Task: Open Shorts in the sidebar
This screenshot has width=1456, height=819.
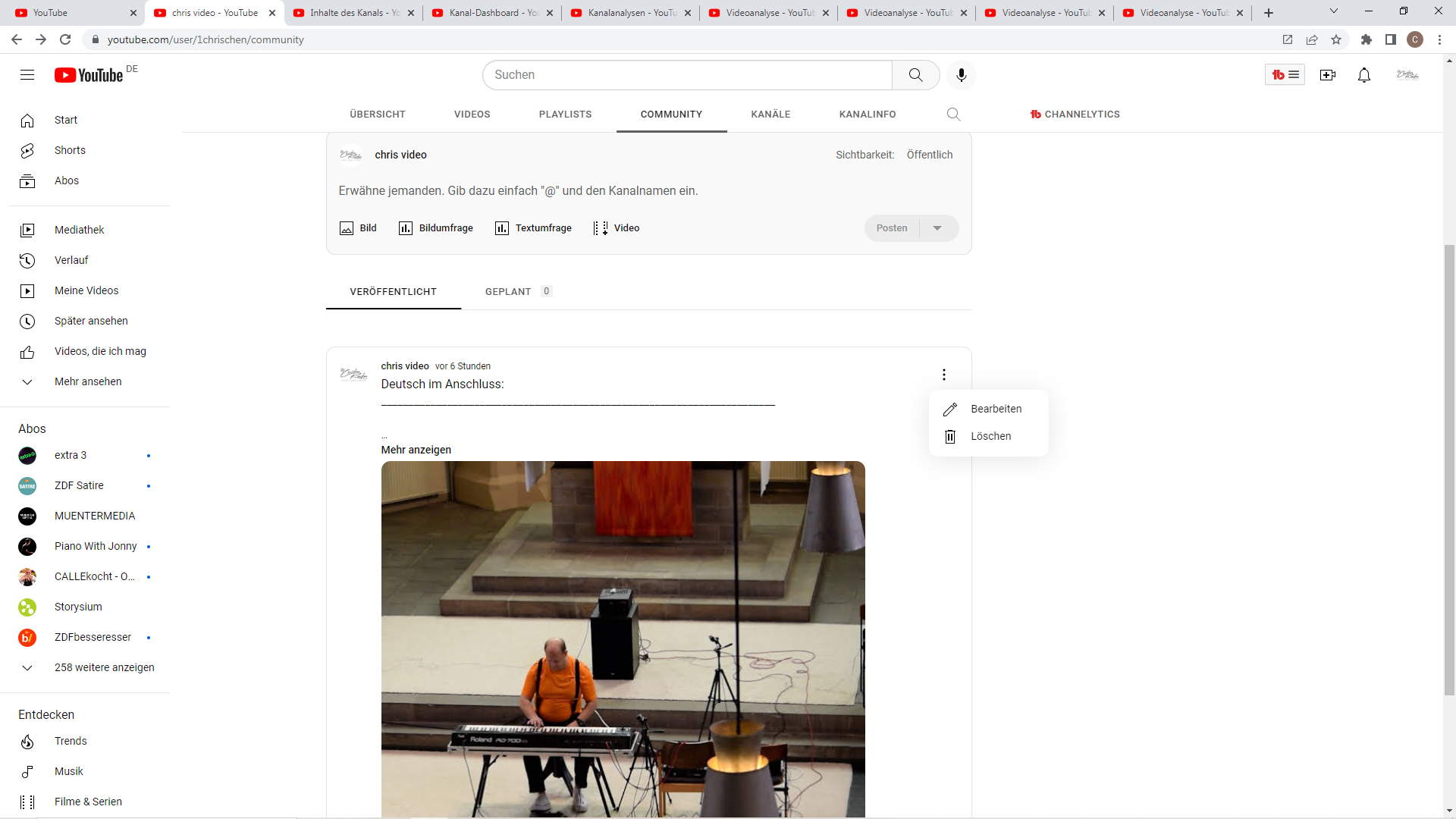Action: coord(70,150)
